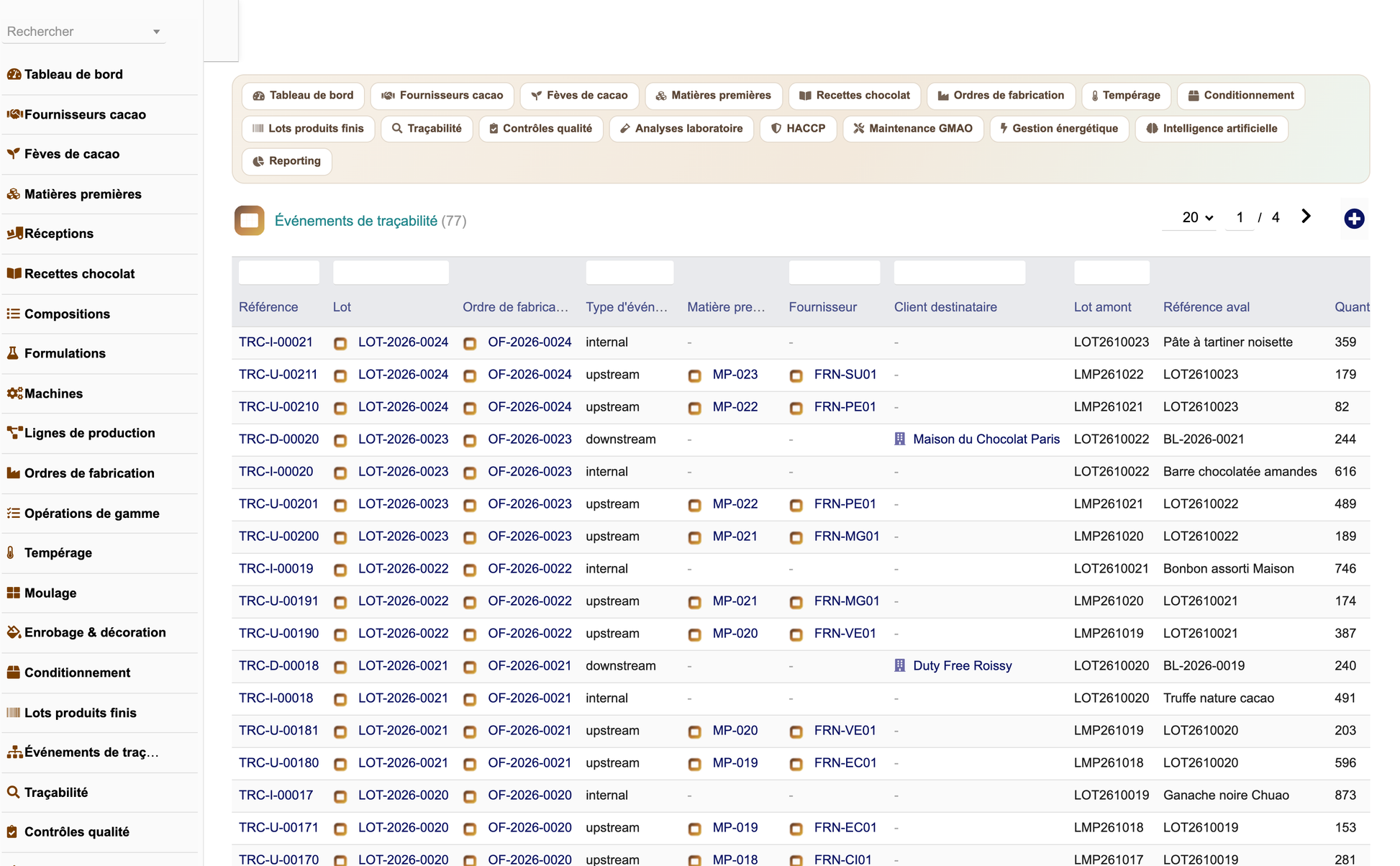Select Ordres de fabrication top navigation tab

tap(1001, 96)
